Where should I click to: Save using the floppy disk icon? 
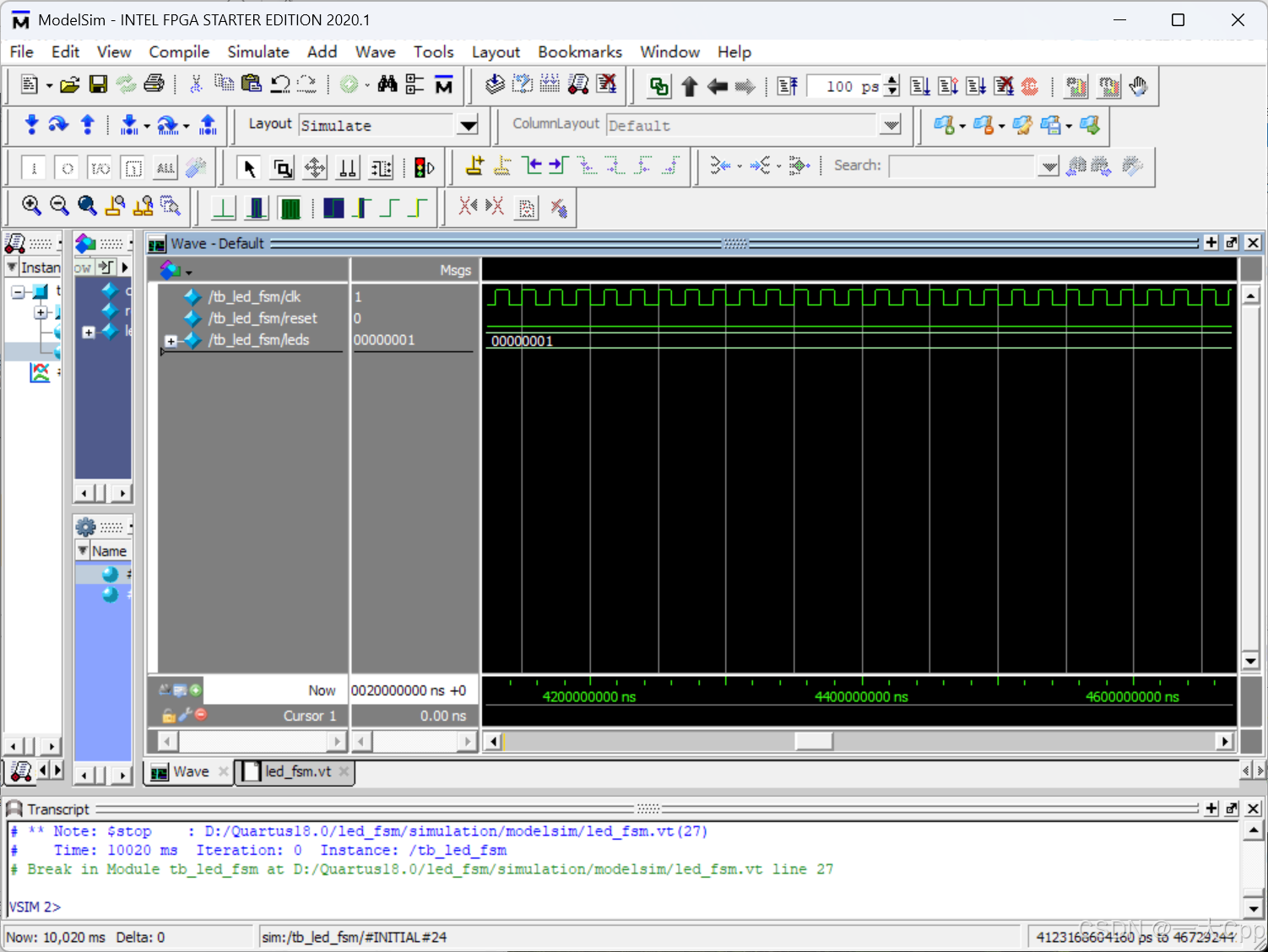click(98, 84)
